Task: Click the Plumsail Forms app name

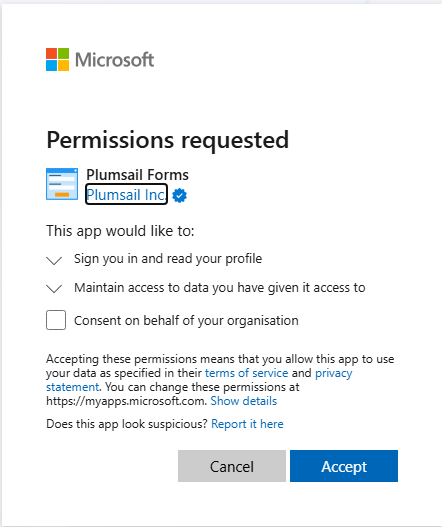Action: [137, 175]
